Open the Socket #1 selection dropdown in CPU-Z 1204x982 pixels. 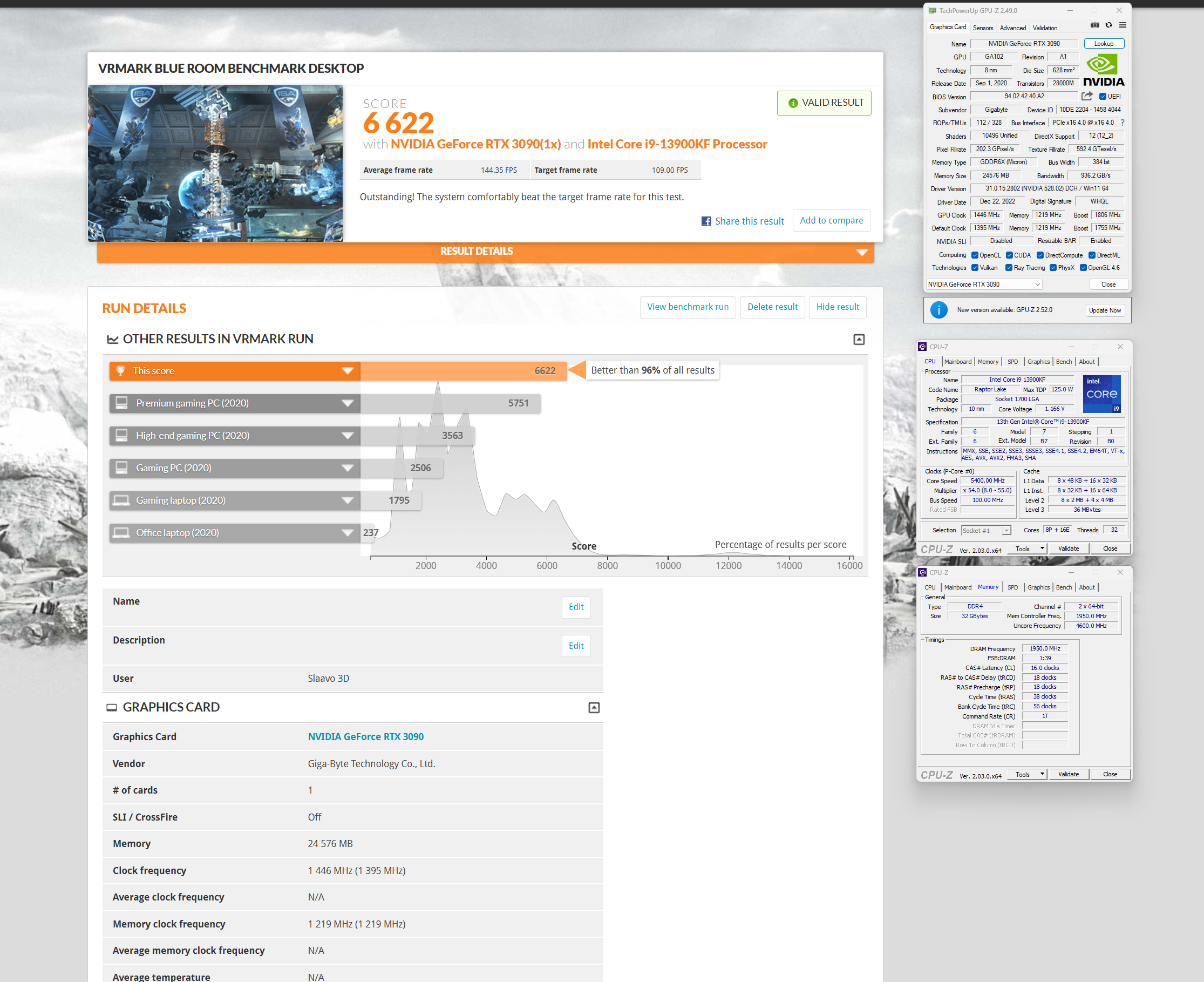pos(986,530)
